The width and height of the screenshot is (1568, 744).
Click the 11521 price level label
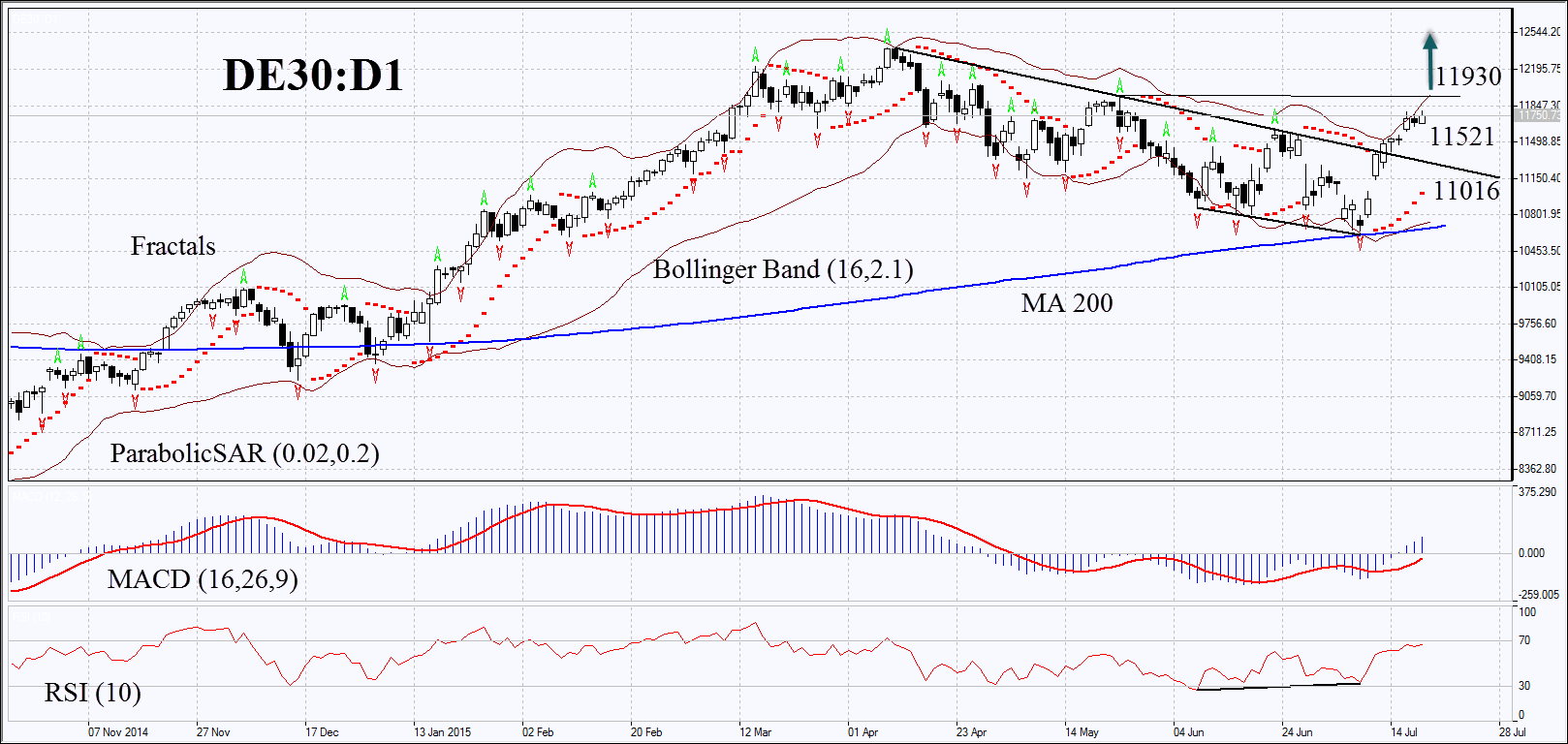[1462, 137]
